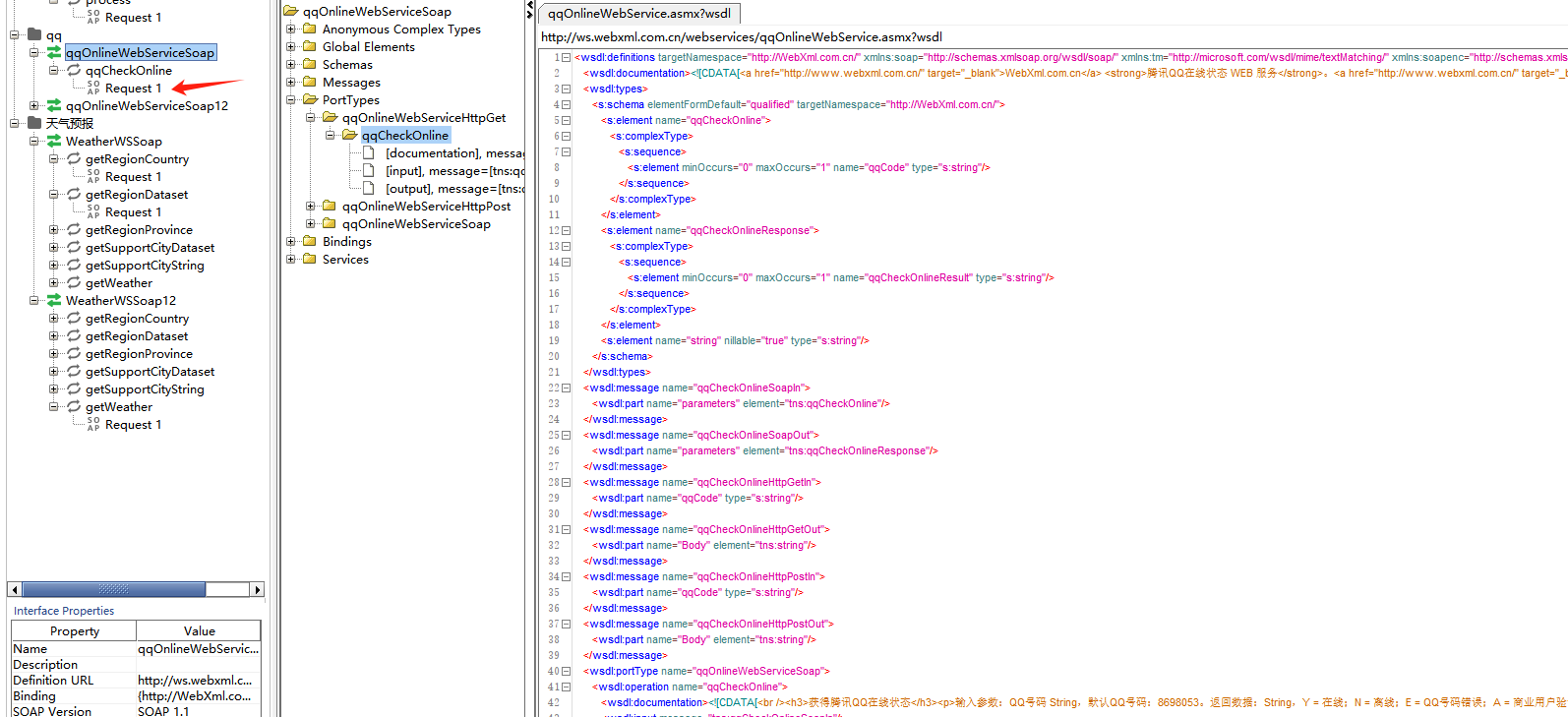Image resolution: width=1568 pixels, height=717 pixels.
Task: Click the WSDL URL http://ws.webxml.com.cn text
Action: click(742, 36)
